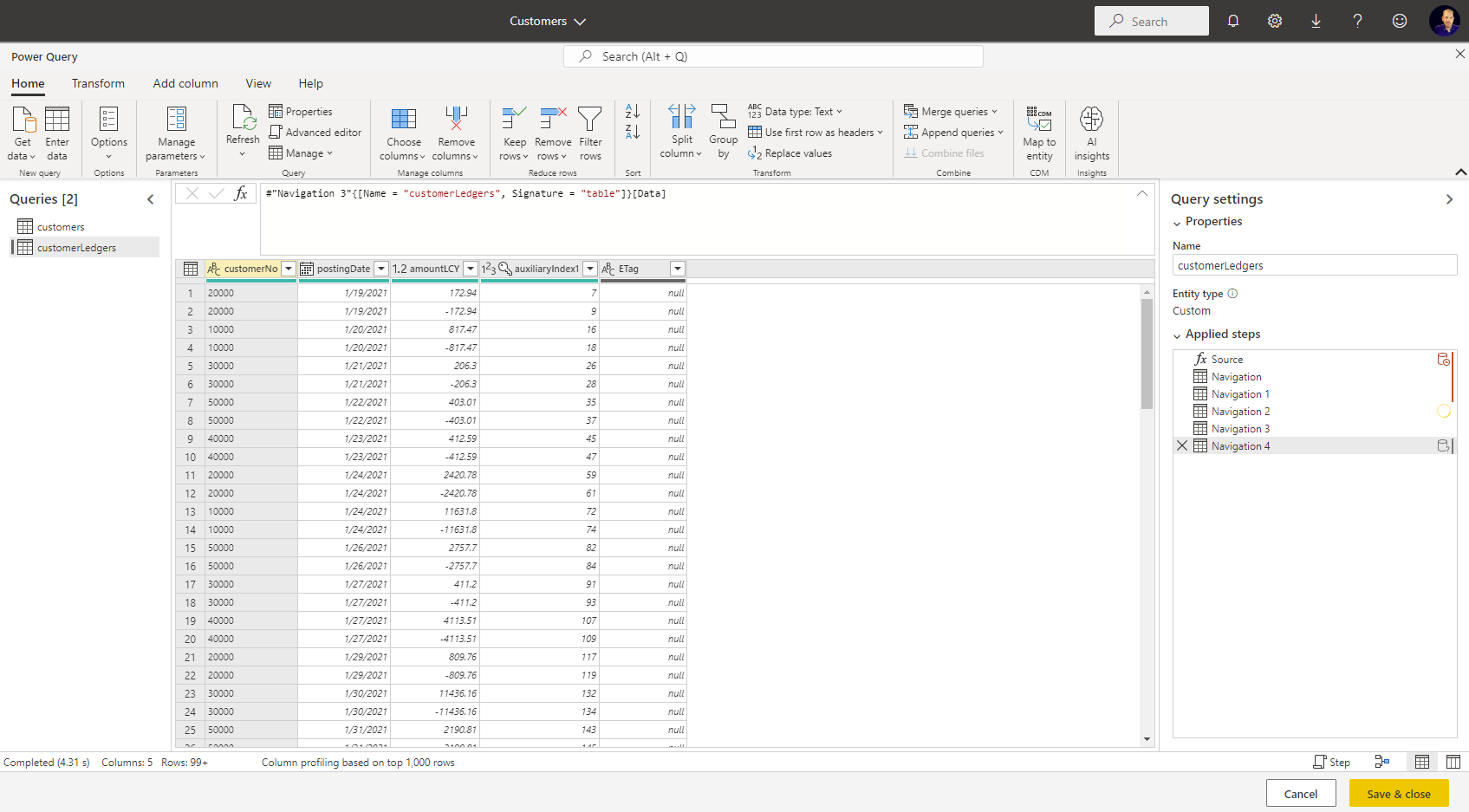The width and height of the screenshot is (1469, 812).
Task: Click the query Name input field
Action: 1314,266
